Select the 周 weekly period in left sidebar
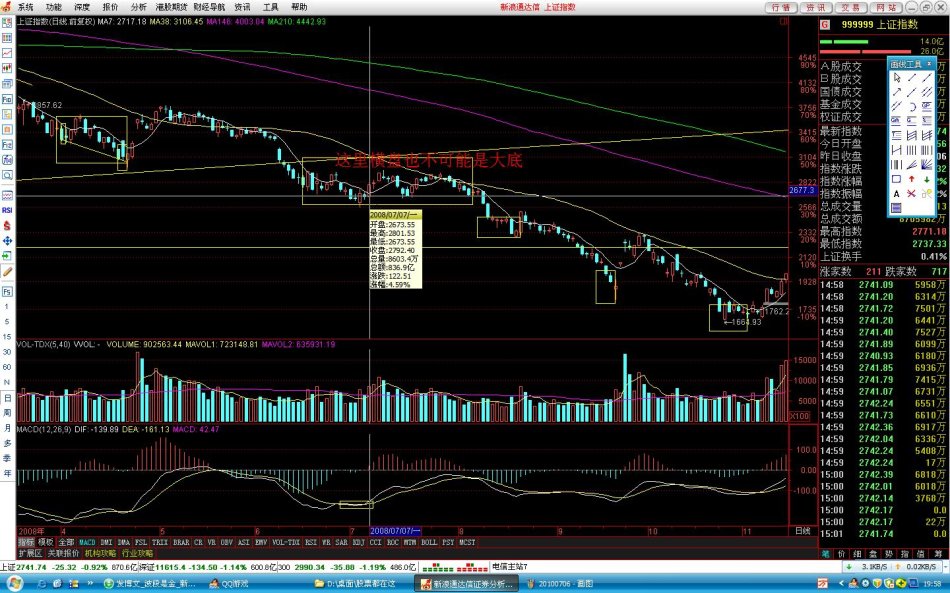 click(7, 413)
